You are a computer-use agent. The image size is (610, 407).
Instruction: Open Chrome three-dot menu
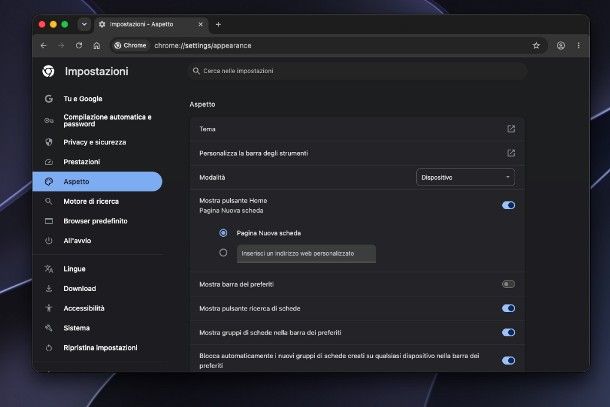click(x=578, y=46)
